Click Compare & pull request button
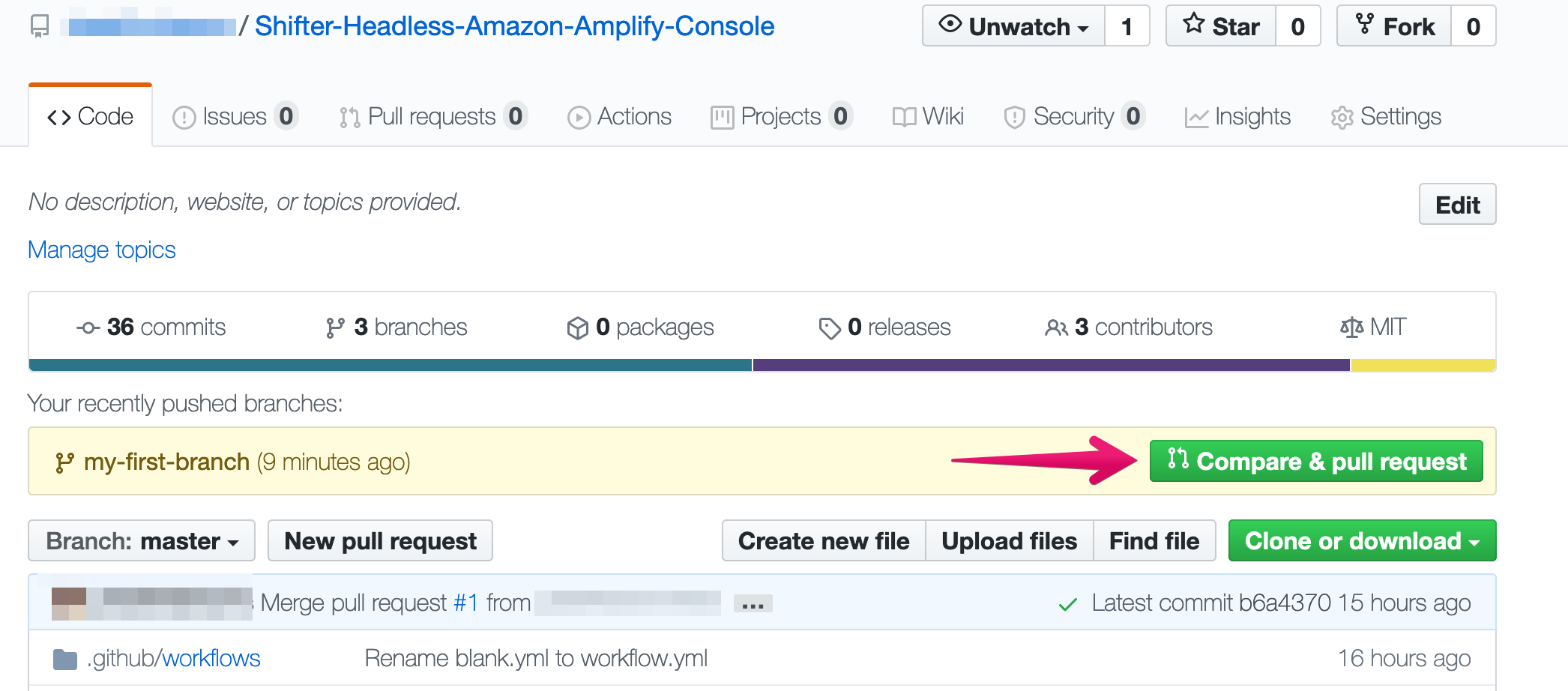The height and width of the screenshot is (691, 1568). [1316, 461]
